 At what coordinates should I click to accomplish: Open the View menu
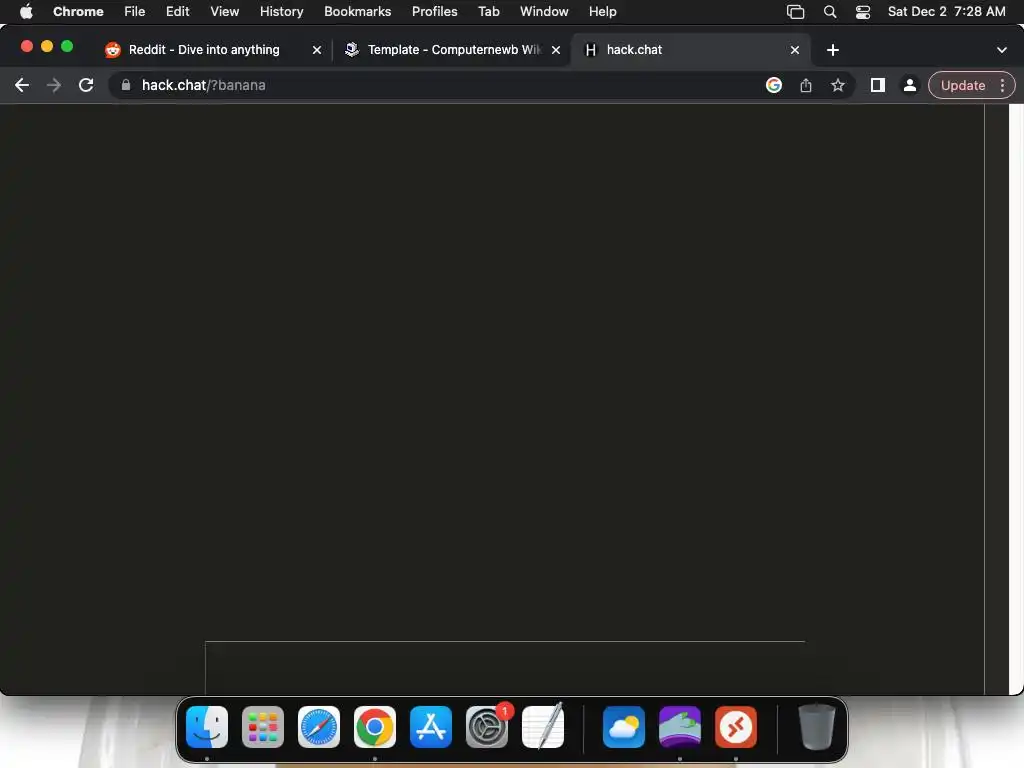coord(225,12)
